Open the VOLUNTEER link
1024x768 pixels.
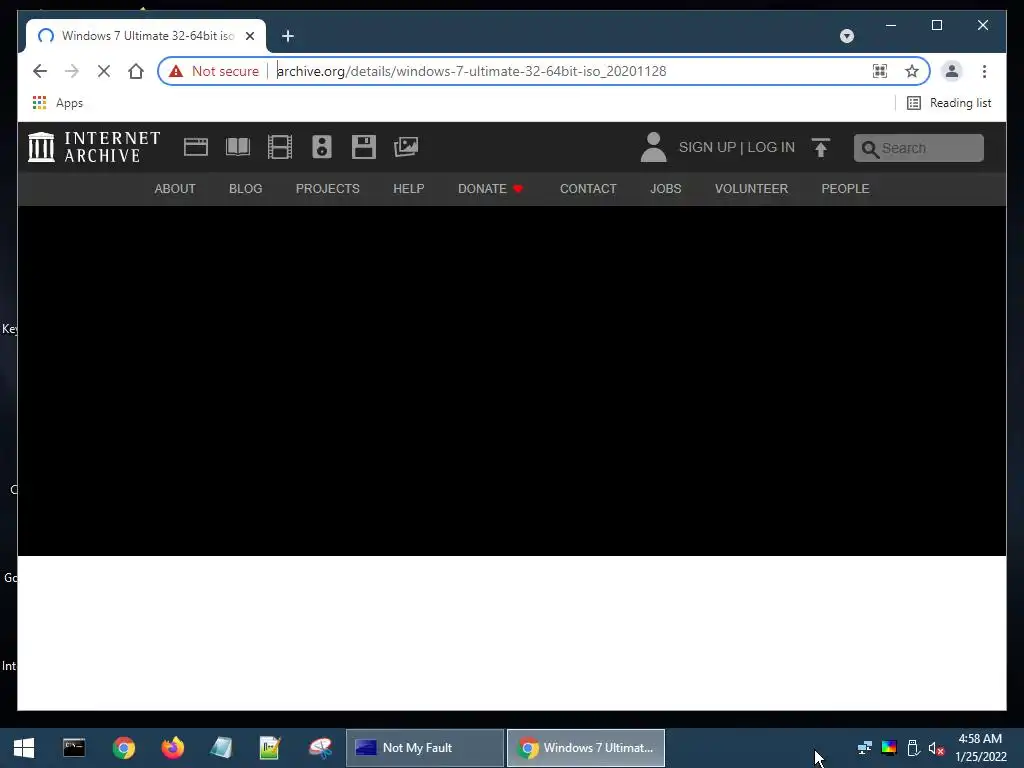751,189
